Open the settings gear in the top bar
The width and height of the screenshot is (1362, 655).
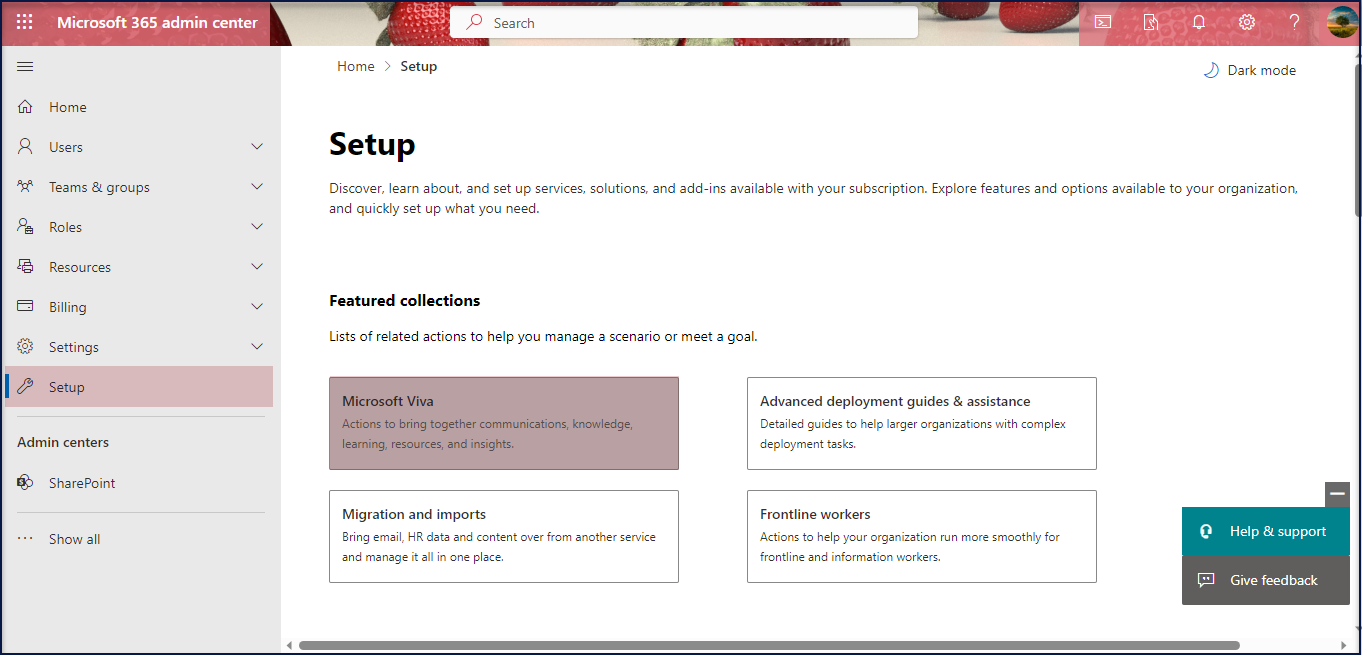pos(1246,21)
